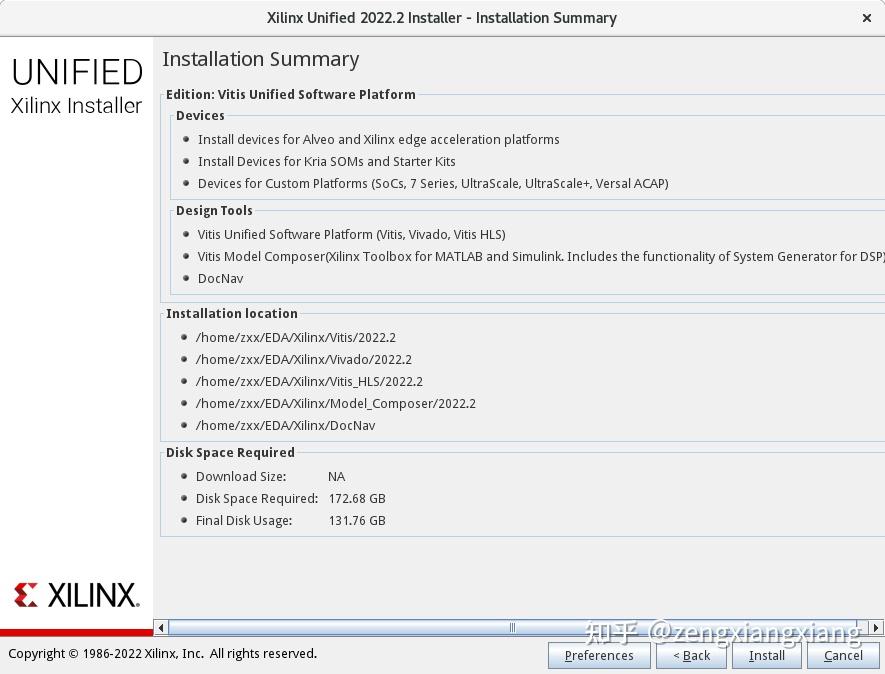Select the /home/zxx/EDA/Xilinx/Vitis/2022.2 path
Image resolution: width=885 pixels, height=674 pixels.
(x=296, y=338)
